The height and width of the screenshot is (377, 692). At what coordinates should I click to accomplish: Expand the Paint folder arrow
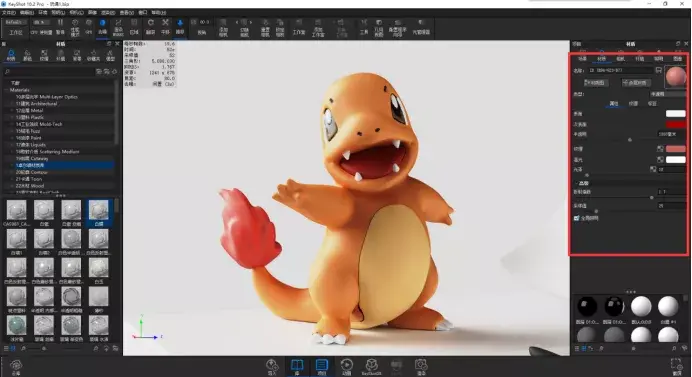tap(12, 138)
